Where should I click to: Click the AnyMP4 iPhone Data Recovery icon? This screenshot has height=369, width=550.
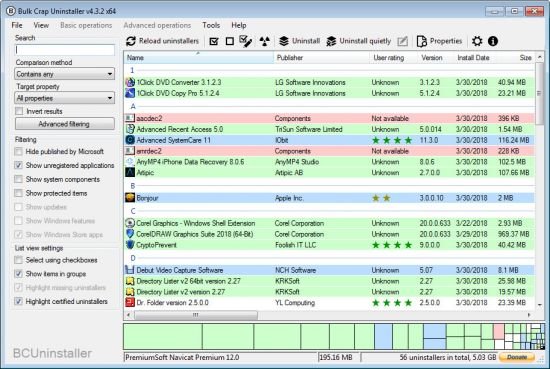(x=130, y=162)
